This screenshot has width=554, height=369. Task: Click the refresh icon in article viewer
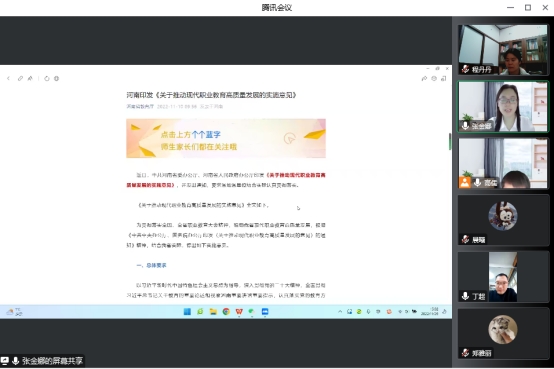[x=47, y=78]
